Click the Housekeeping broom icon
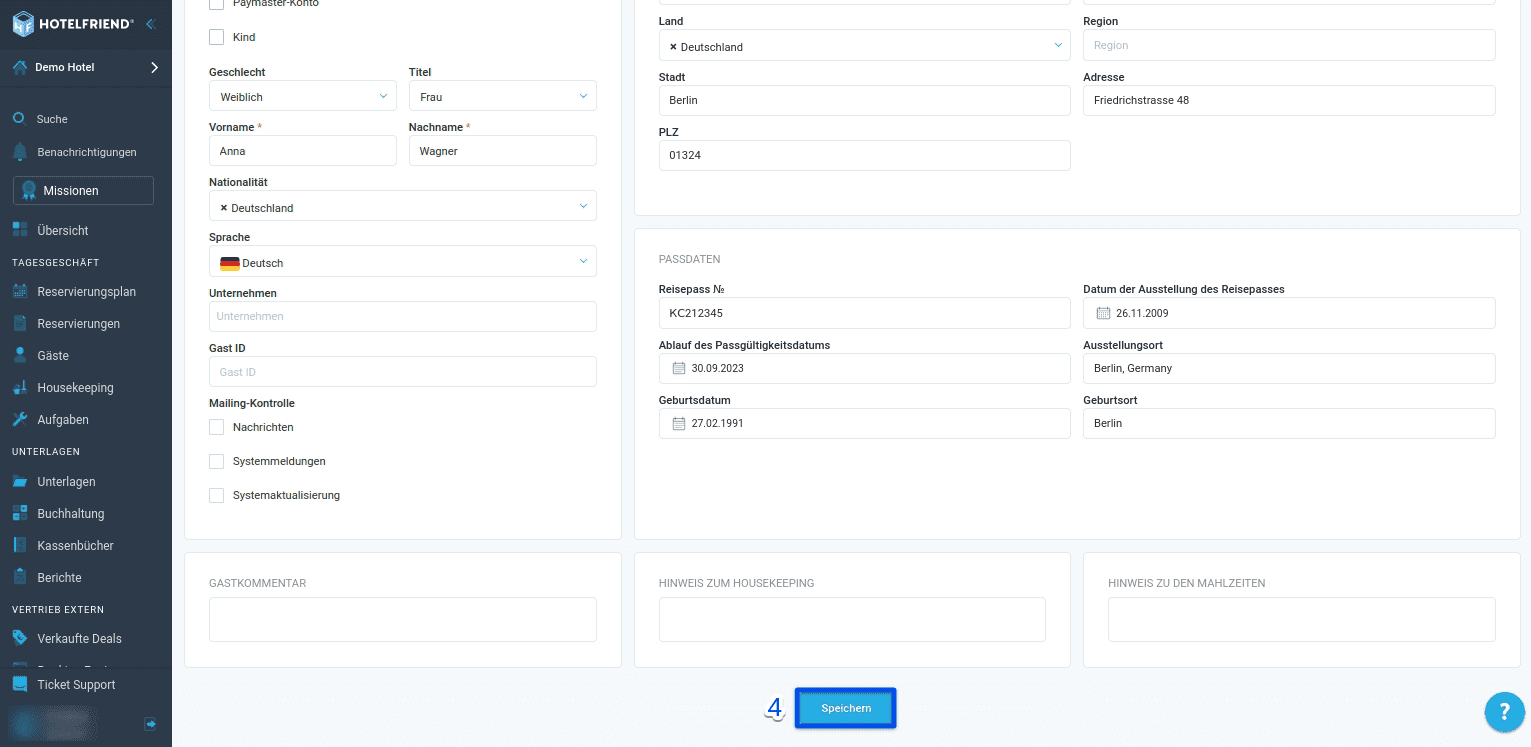 point(20,387)
